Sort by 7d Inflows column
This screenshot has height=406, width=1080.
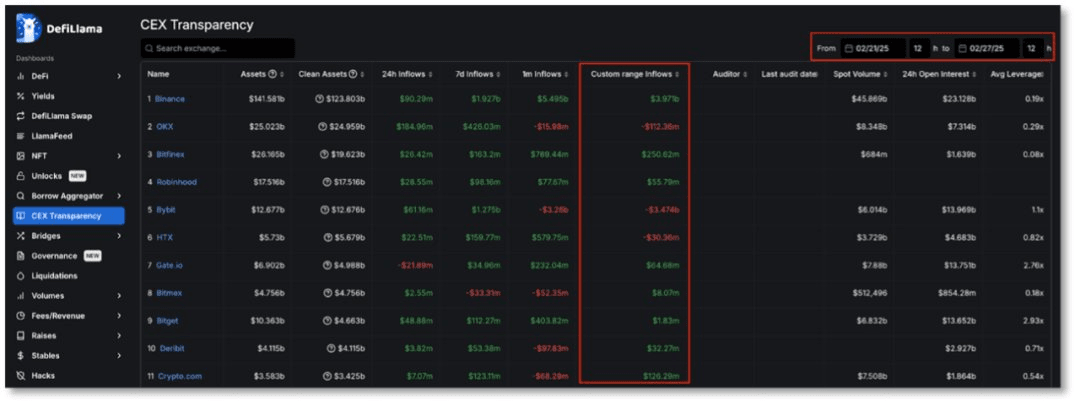[479, 74]
